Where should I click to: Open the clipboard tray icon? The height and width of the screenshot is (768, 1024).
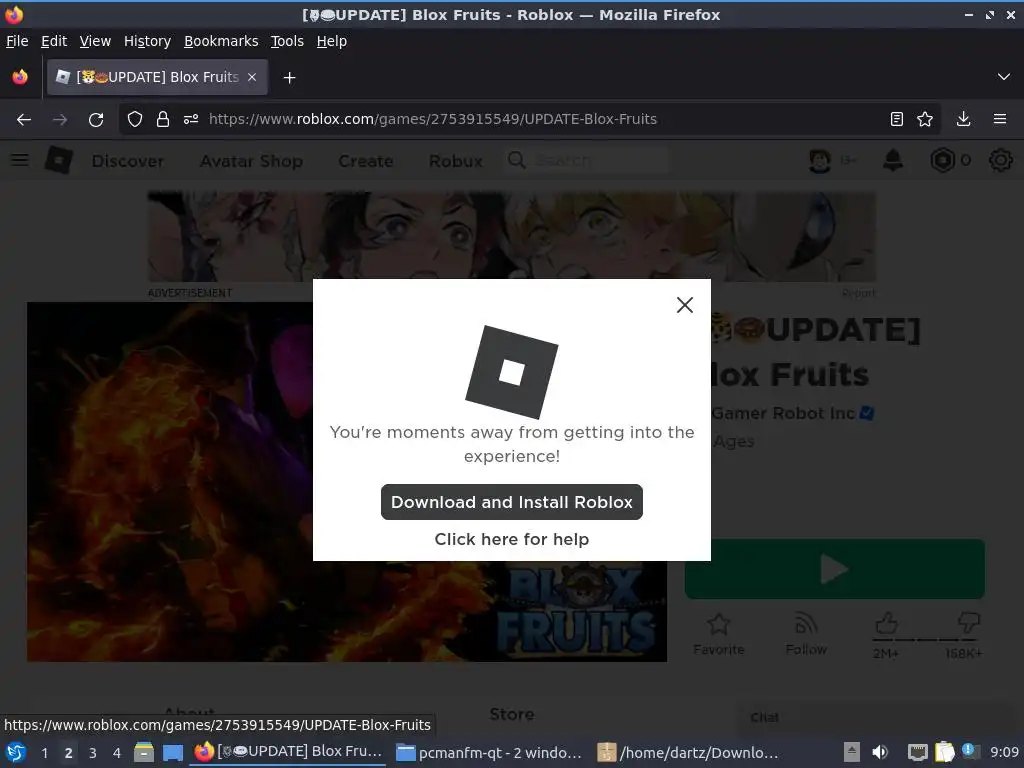pyautogui.click(x=944, y=752)
